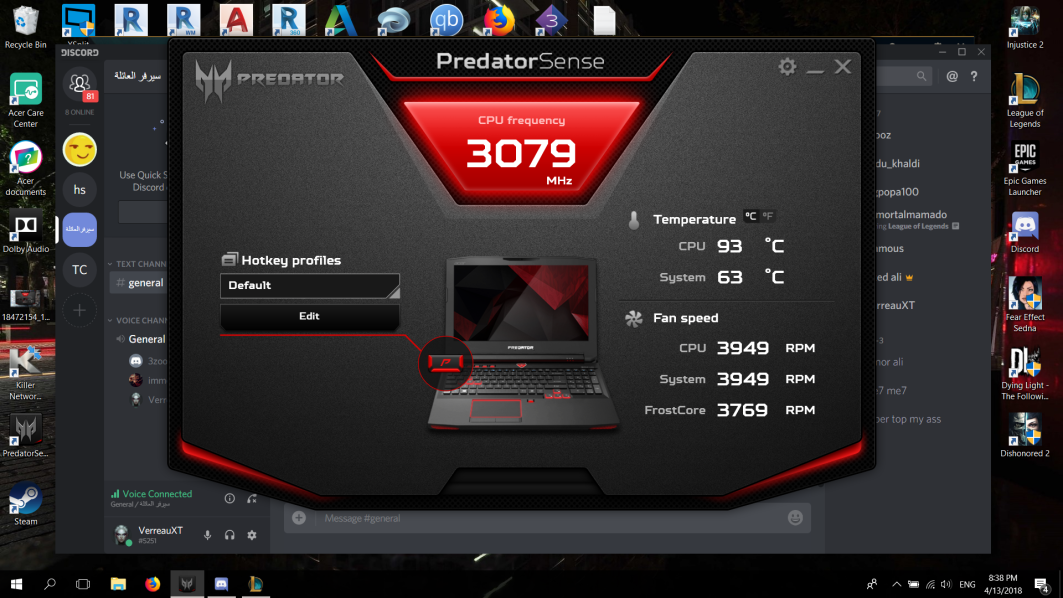Click the Voice Connected status text
Viewport: 1063px width, 598px height.
click(x=157, y=494)
